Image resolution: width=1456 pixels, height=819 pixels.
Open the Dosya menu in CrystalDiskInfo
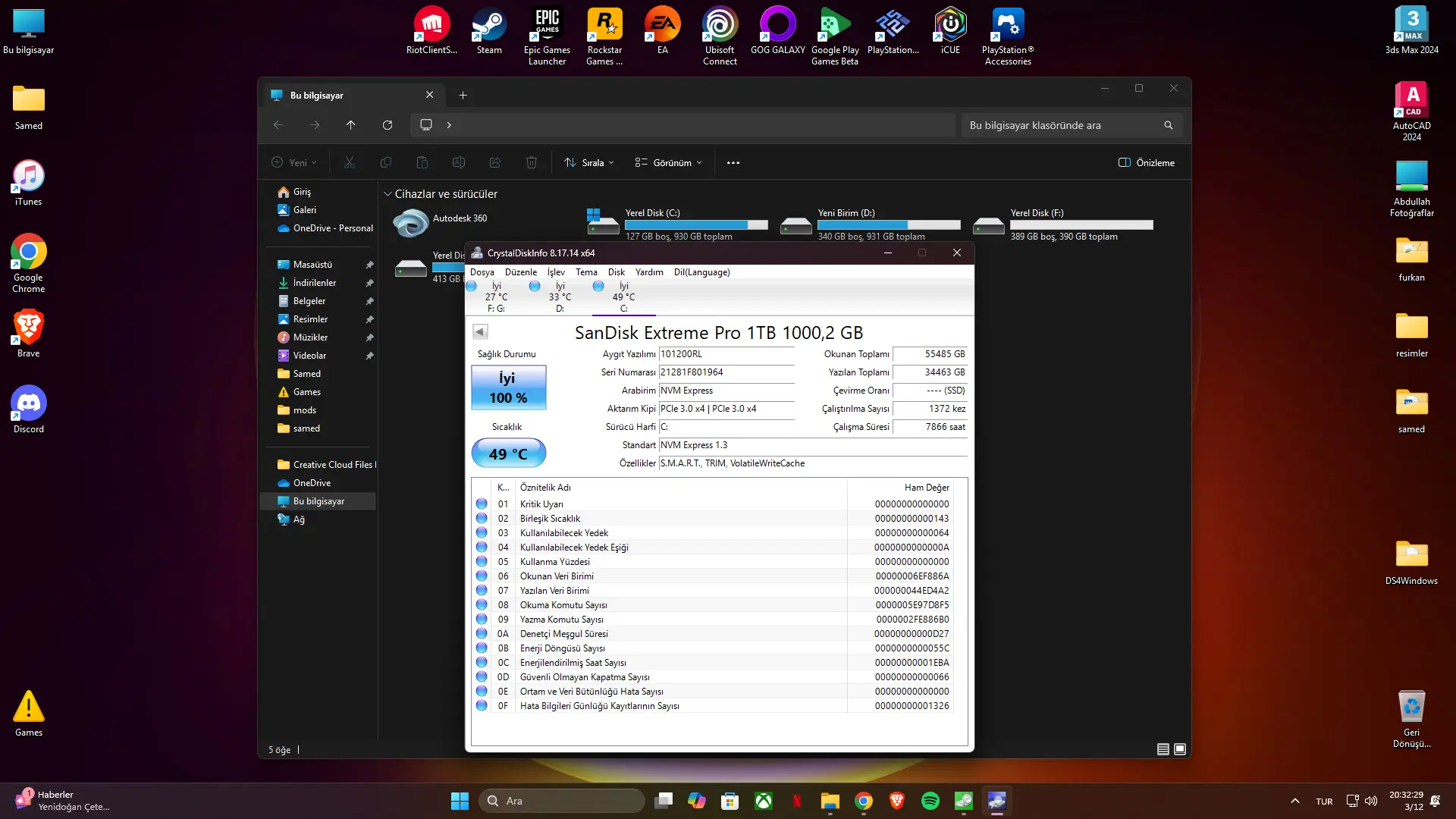(482, 272)
